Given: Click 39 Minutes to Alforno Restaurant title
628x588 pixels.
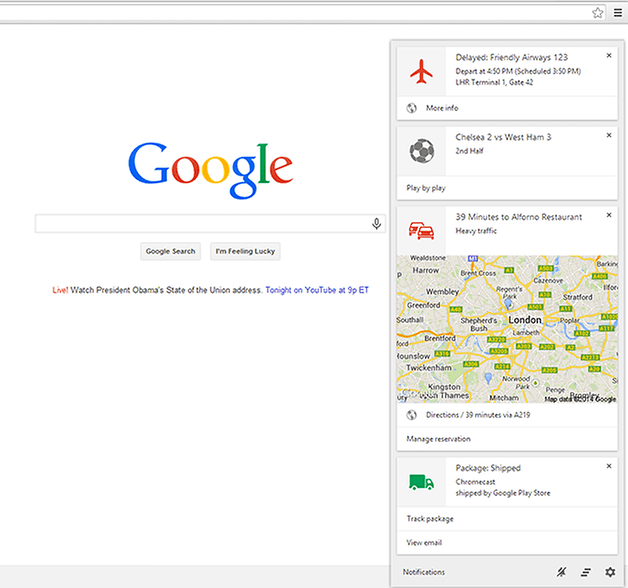Looking at the screenshot, I should click(x=519, y=217).
